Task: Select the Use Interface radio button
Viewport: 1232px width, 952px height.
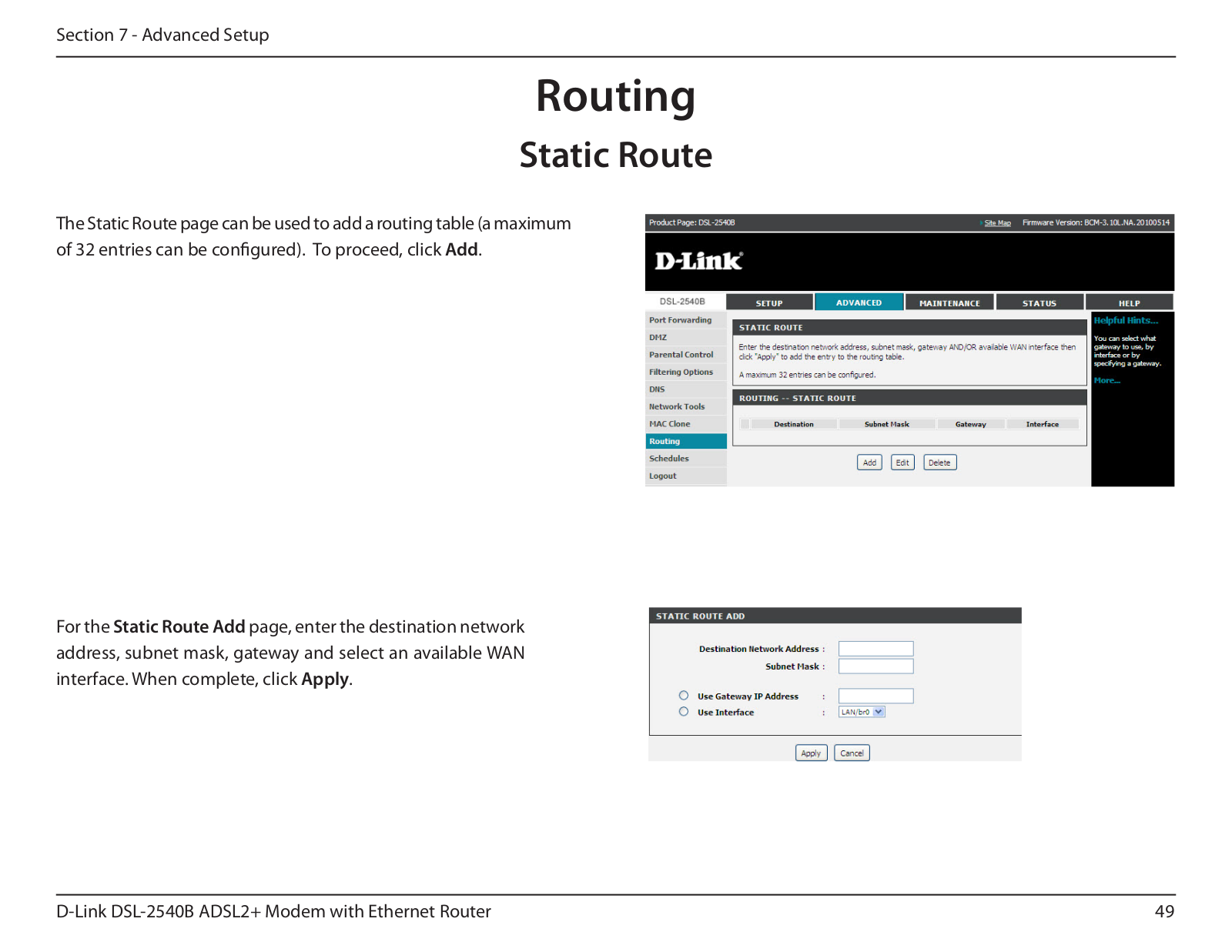Action: tap(684, 712)
